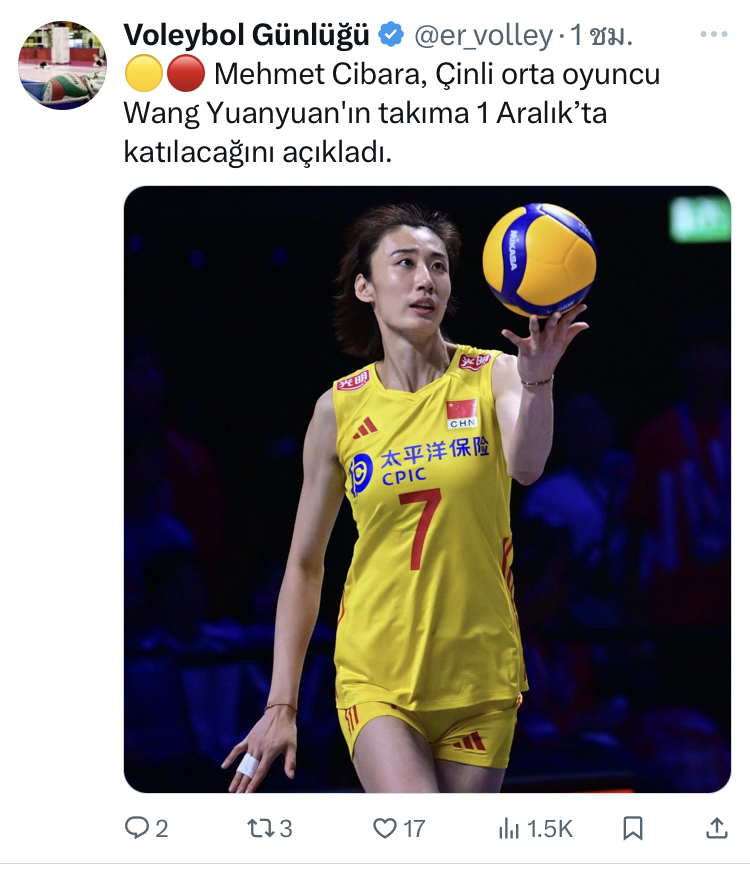Screen dimensions: 750x872
Task: Open the reply comment icon
Action: click(x=137, y=828)
